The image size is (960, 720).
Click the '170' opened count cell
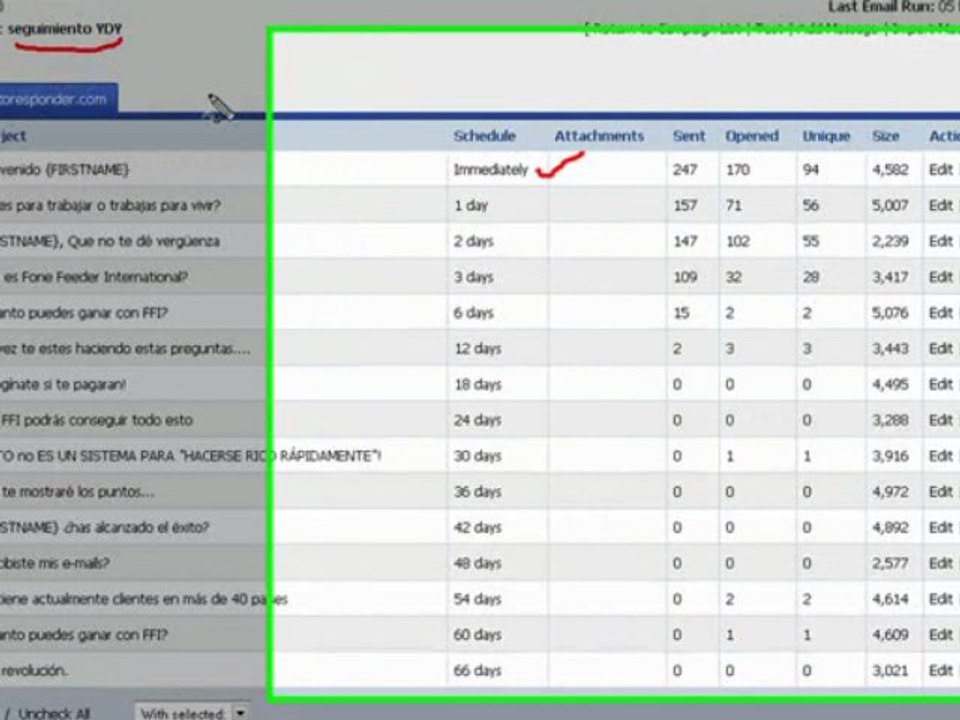[738, 170]
